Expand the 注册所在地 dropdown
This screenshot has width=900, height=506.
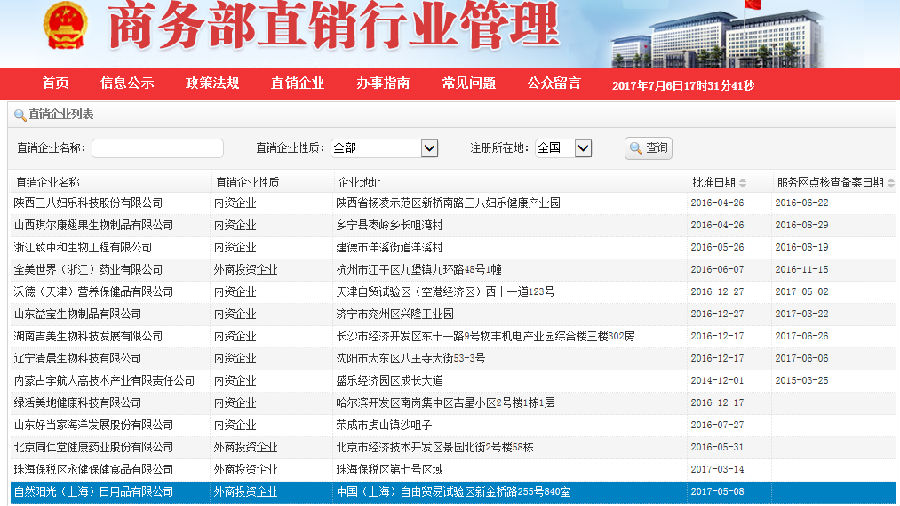583,148
